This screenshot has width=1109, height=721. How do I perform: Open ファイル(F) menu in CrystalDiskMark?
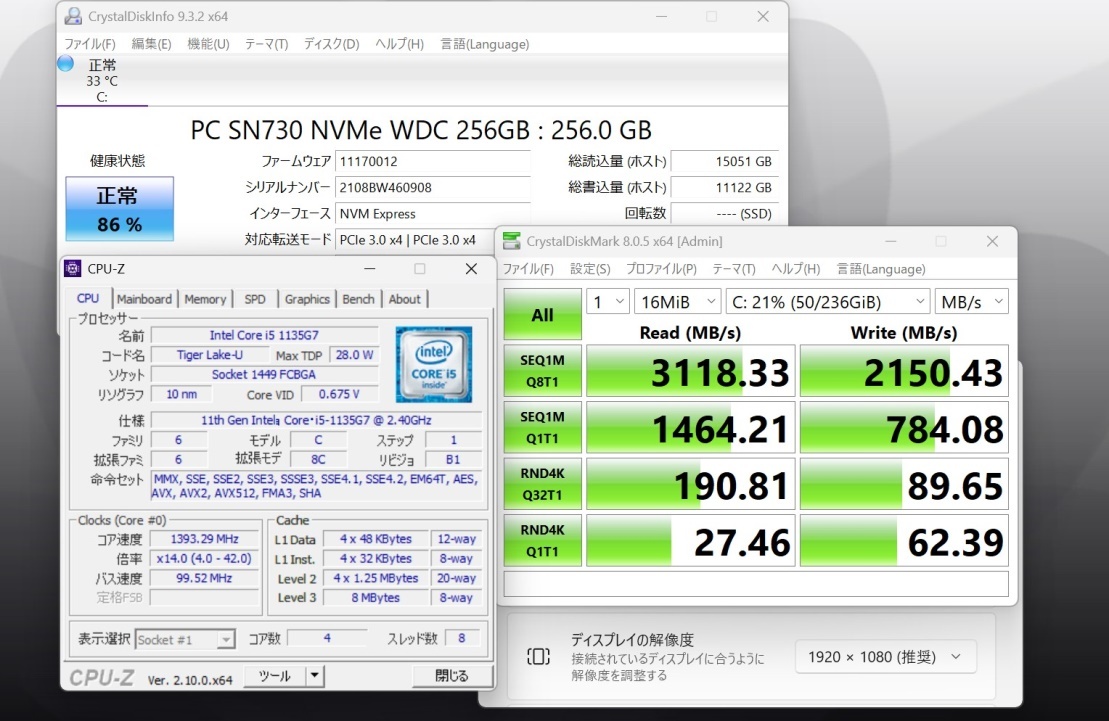click(528, 269)
